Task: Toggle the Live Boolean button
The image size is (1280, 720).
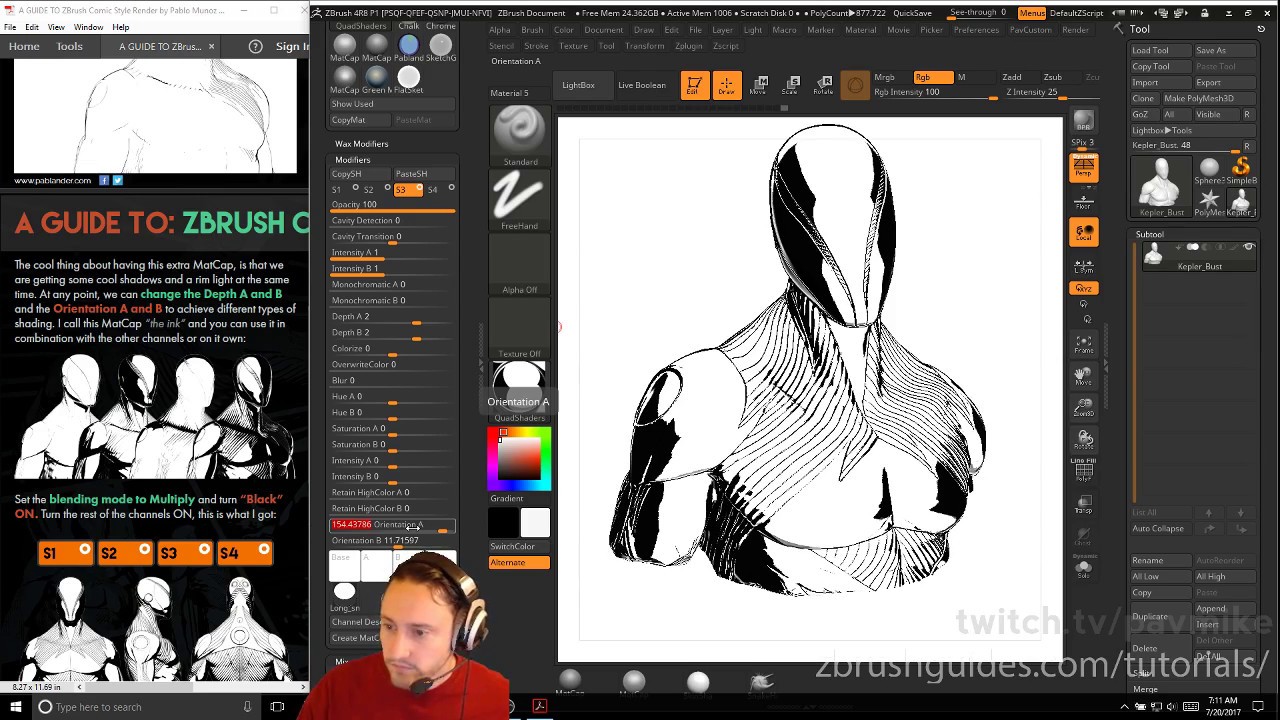Action: click(x=642, y=85)
